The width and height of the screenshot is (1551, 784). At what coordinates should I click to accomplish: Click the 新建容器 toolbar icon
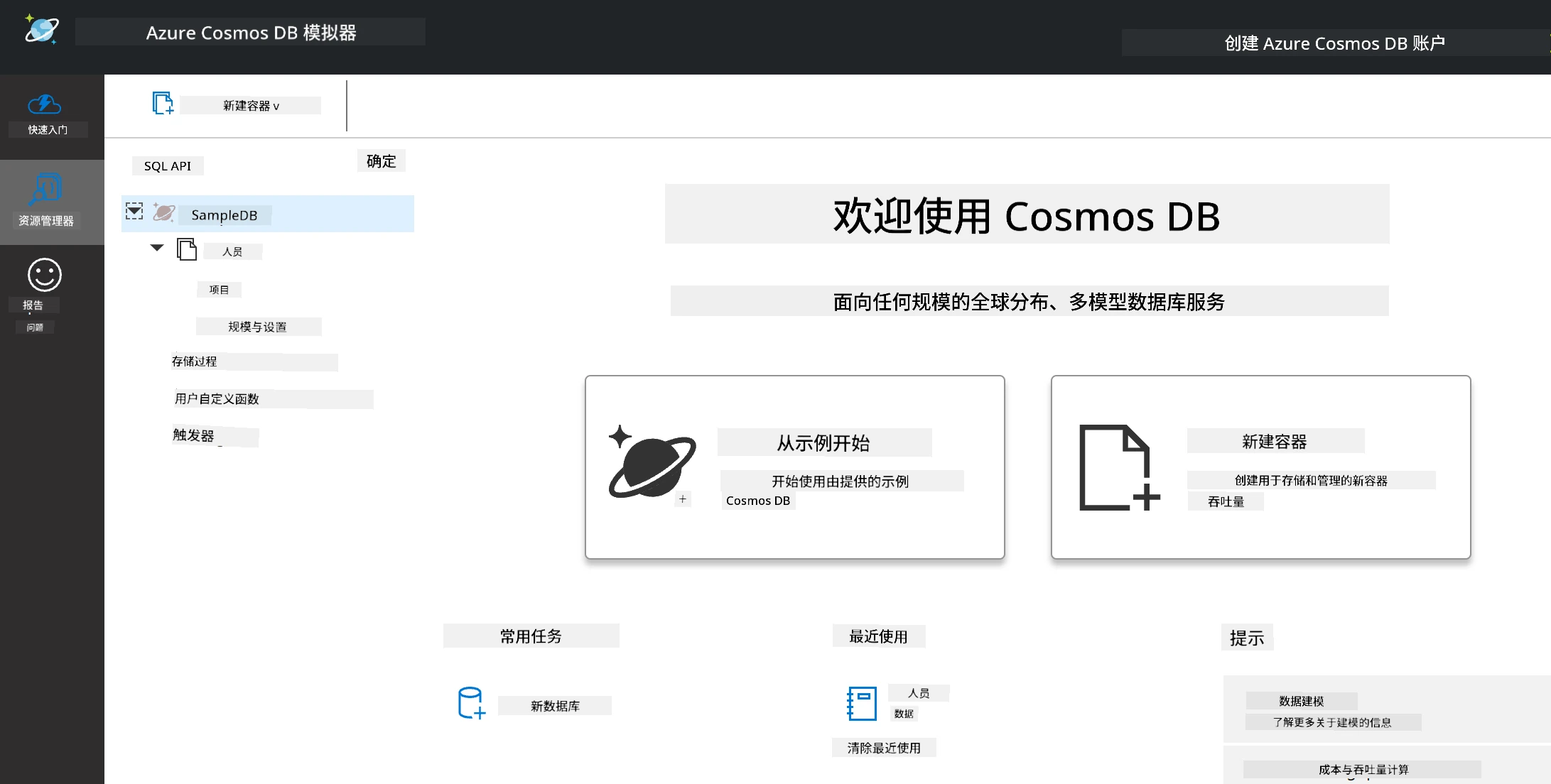coord(163,103)
